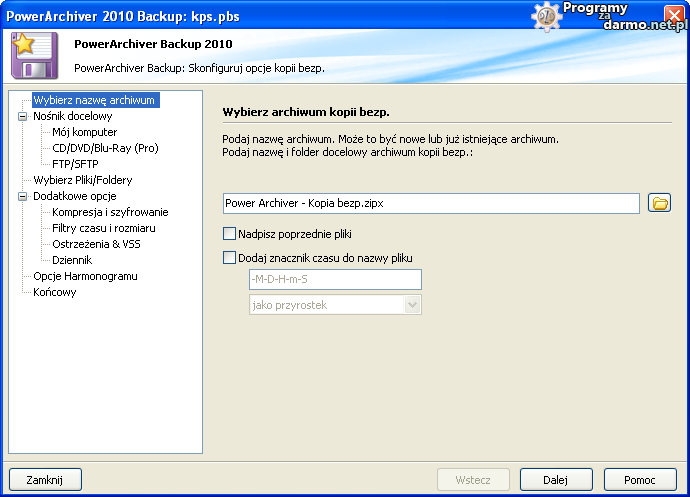Open 'Ostrzeżenia & VSS' settings
The height and width of the screenshot is (497, 690).
tap(96, 244)
